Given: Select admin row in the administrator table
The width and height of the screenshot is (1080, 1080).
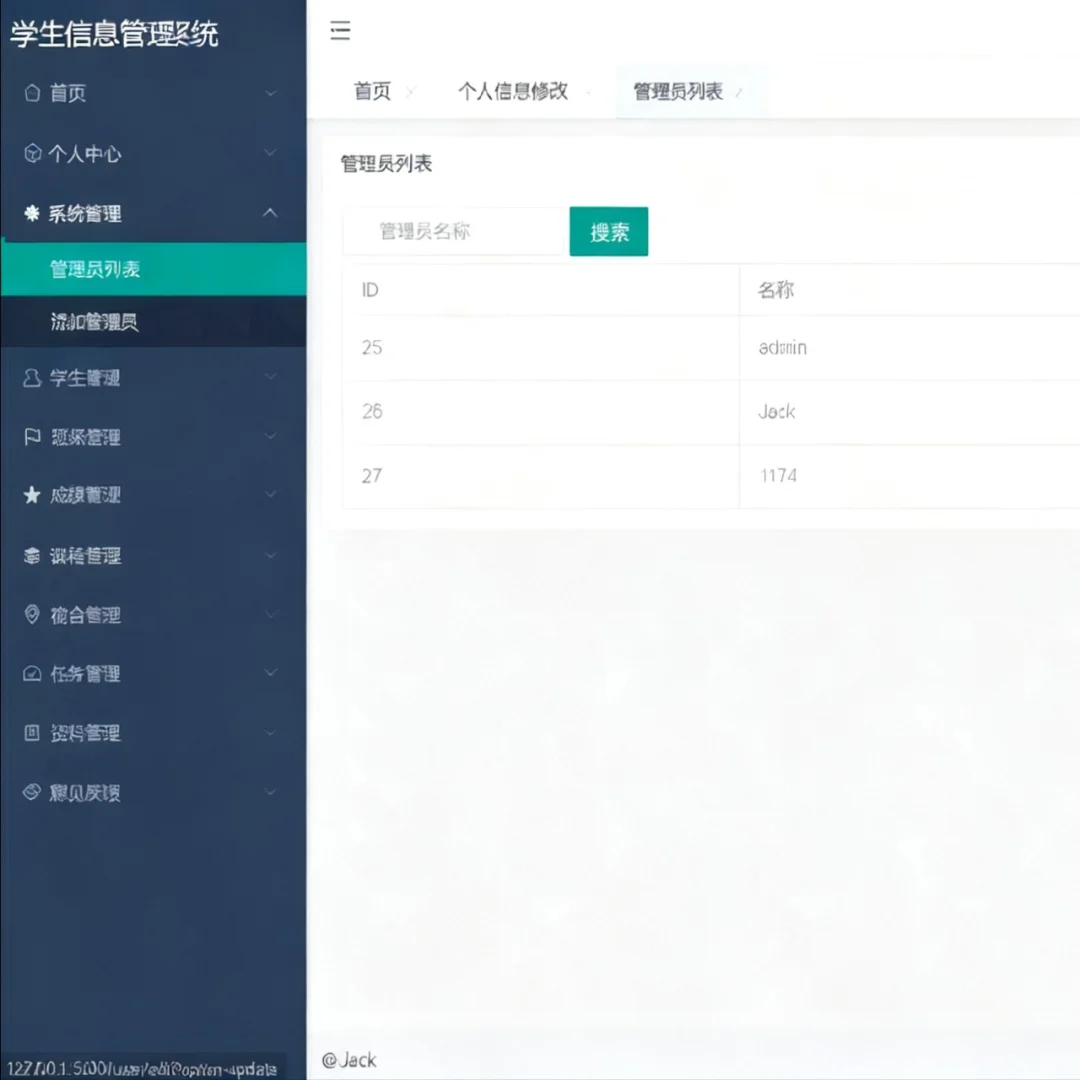Looking at the screenshot, I should pyautogui.click(x=700, y=347).
